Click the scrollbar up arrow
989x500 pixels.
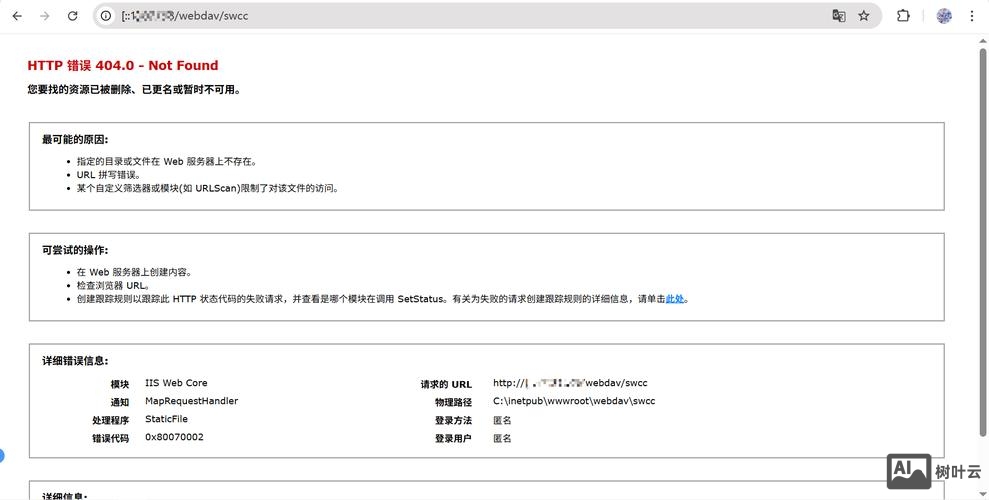click(982, 40)
